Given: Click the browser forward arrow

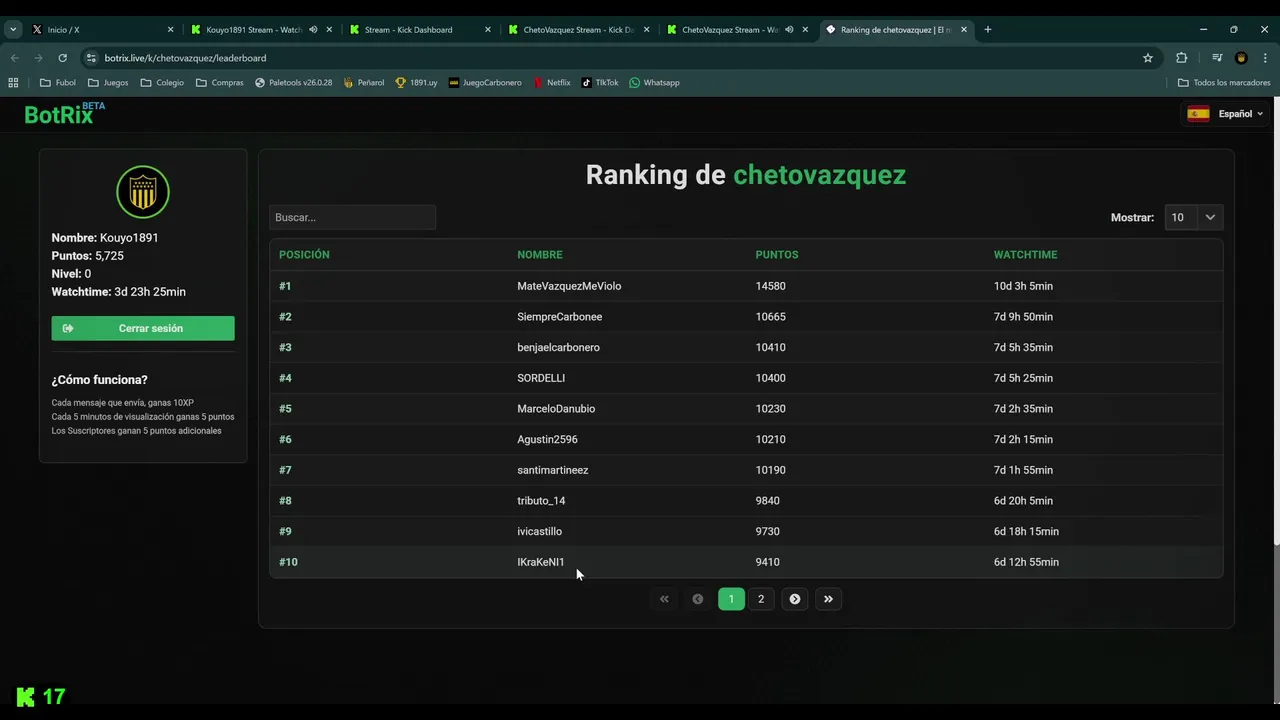Looking at the screenshot, I should pyautogui.click(x=38, y=58).
